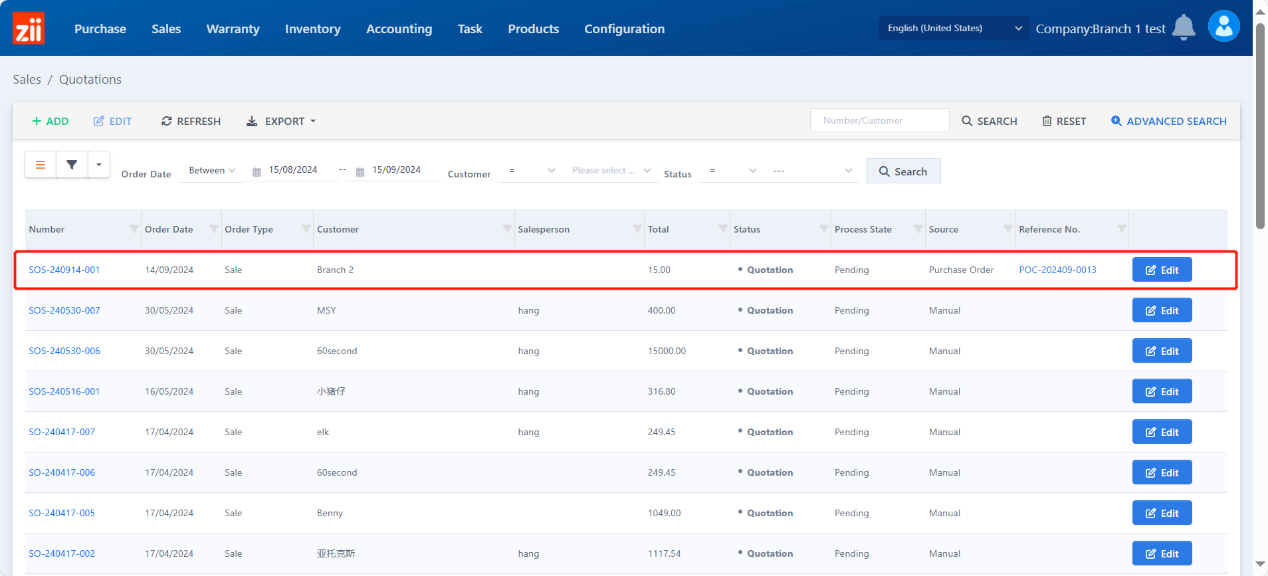Open the notification bell

[1184, 28]
